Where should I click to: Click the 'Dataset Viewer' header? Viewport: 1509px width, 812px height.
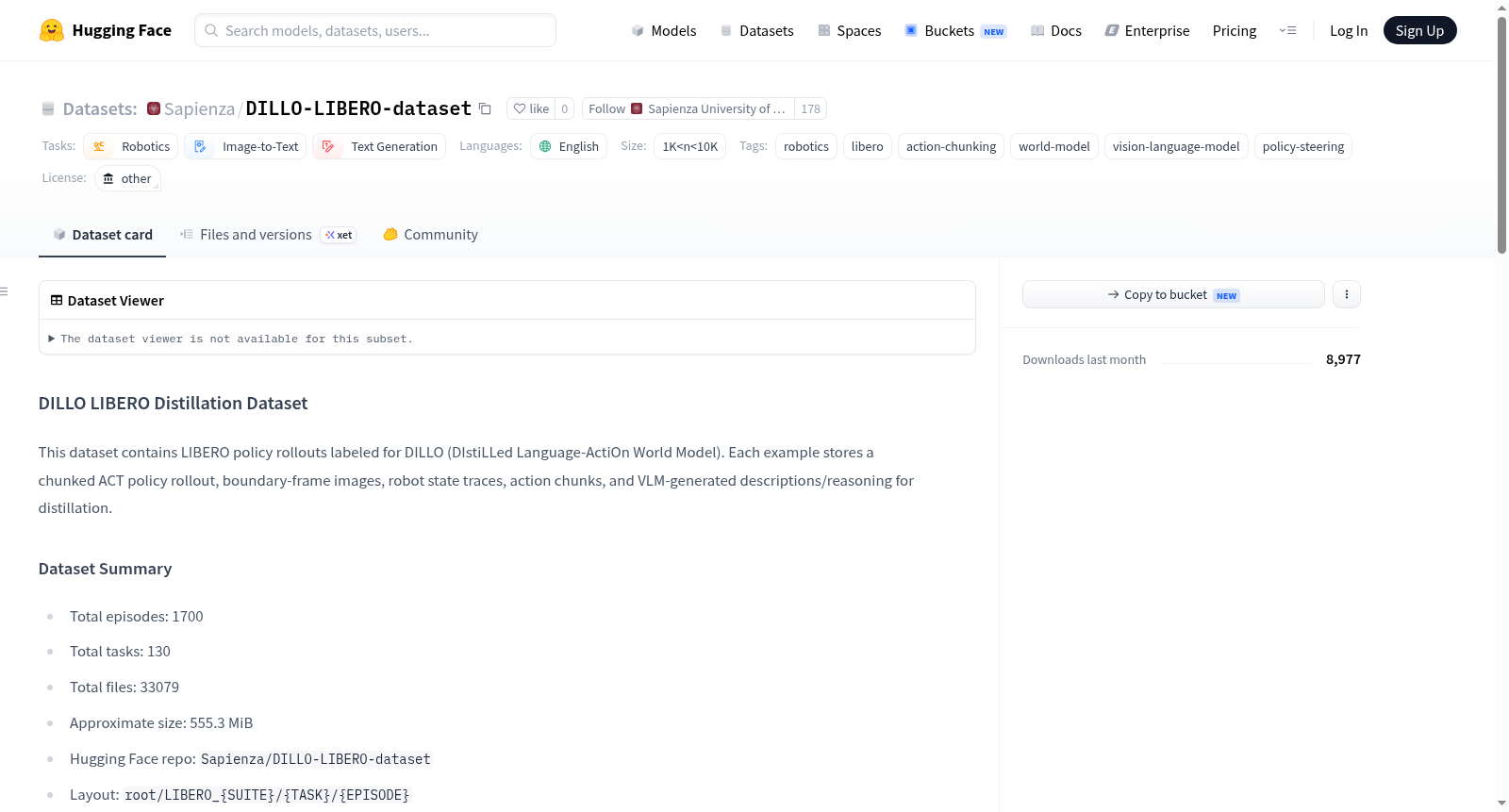(x=107, y=301)
